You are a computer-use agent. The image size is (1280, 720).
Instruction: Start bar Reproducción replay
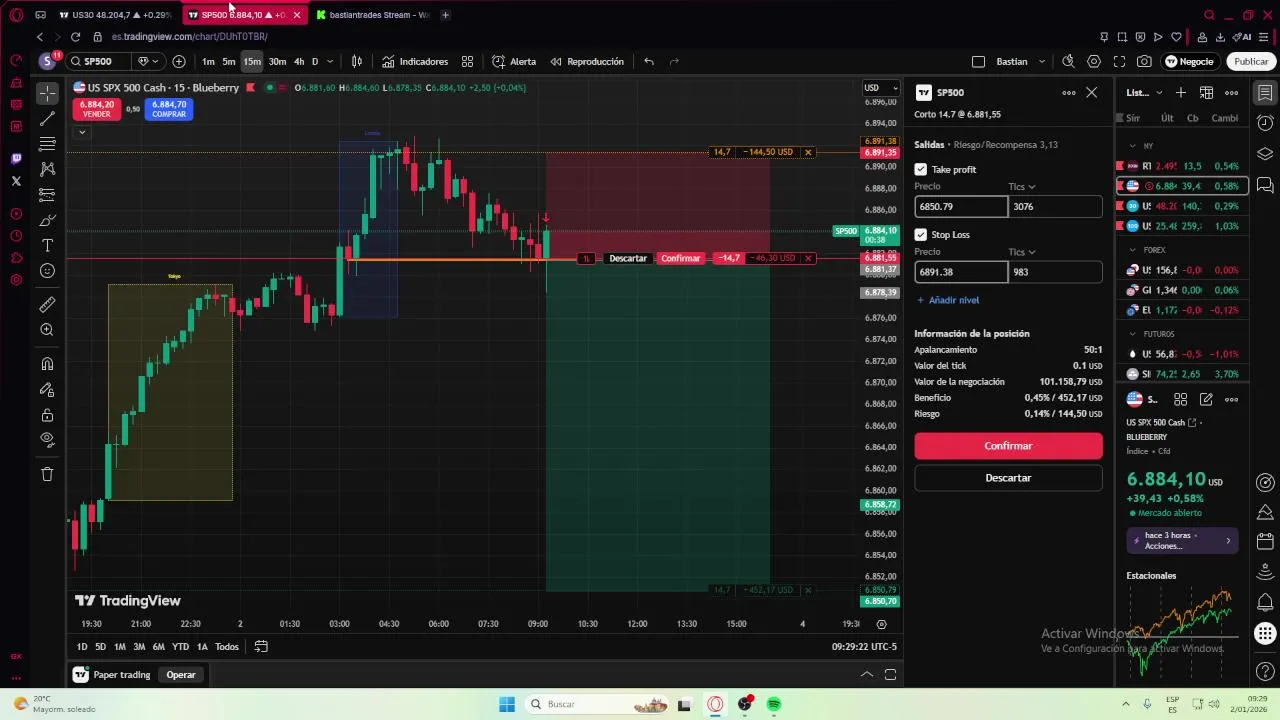[587, 61]
